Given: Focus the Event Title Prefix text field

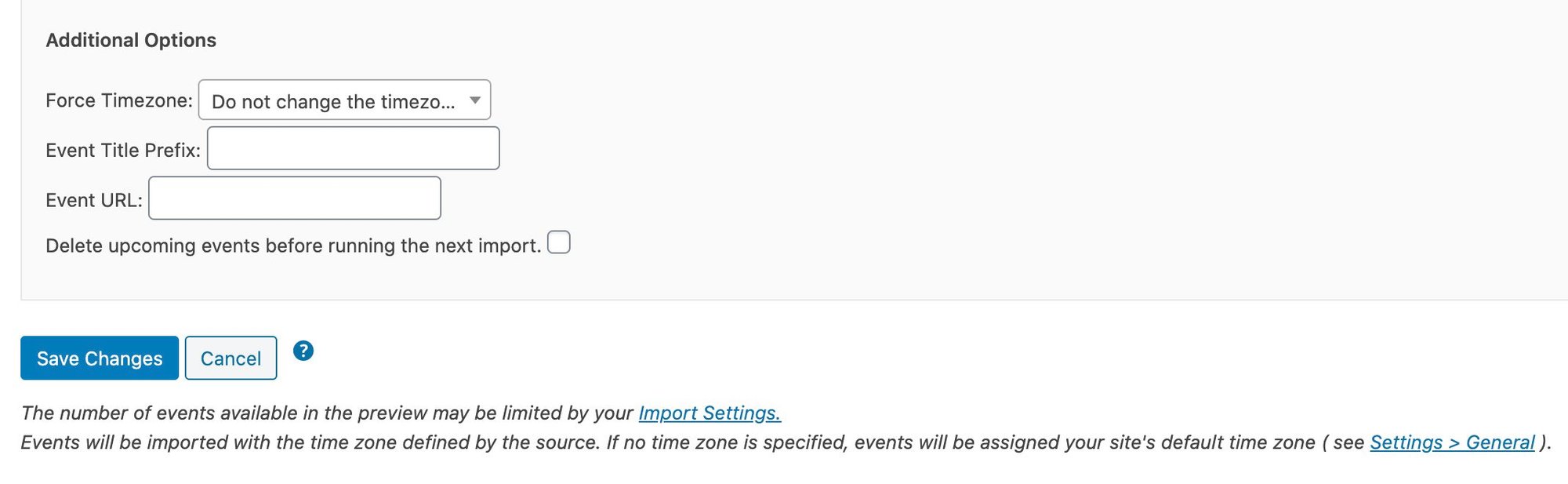Looking at the screenshot, I should tap(353, 148).
